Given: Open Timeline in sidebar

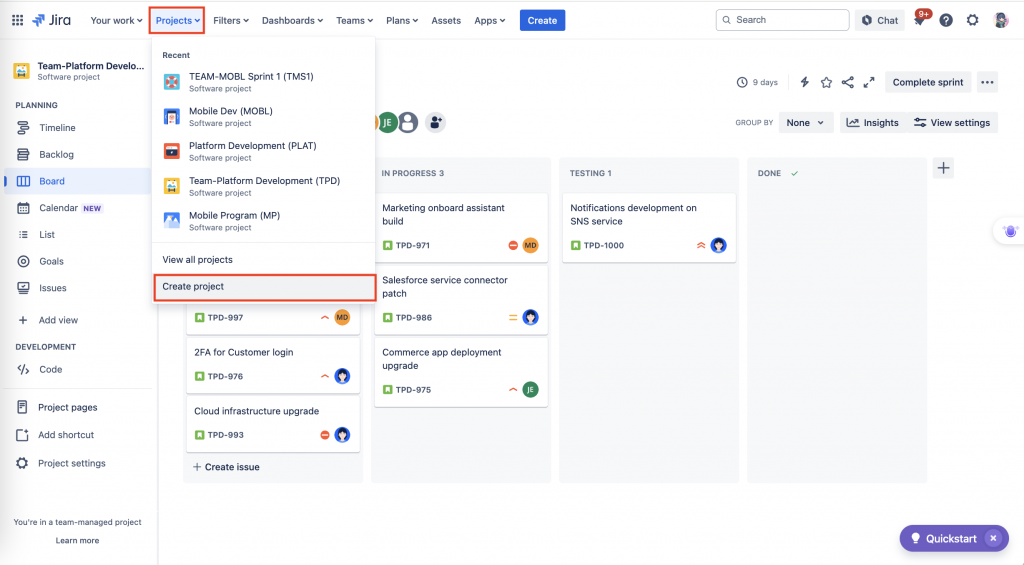Looking at the screenshot, I should (x=77, y=127).
